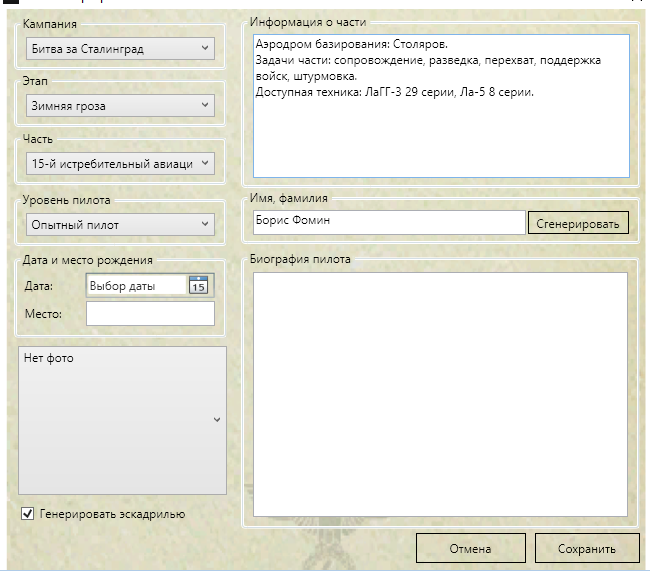This screenshot has width=650, height=571.
Task: Click the Выбор даты date field
Action: (x=137, y=286)
